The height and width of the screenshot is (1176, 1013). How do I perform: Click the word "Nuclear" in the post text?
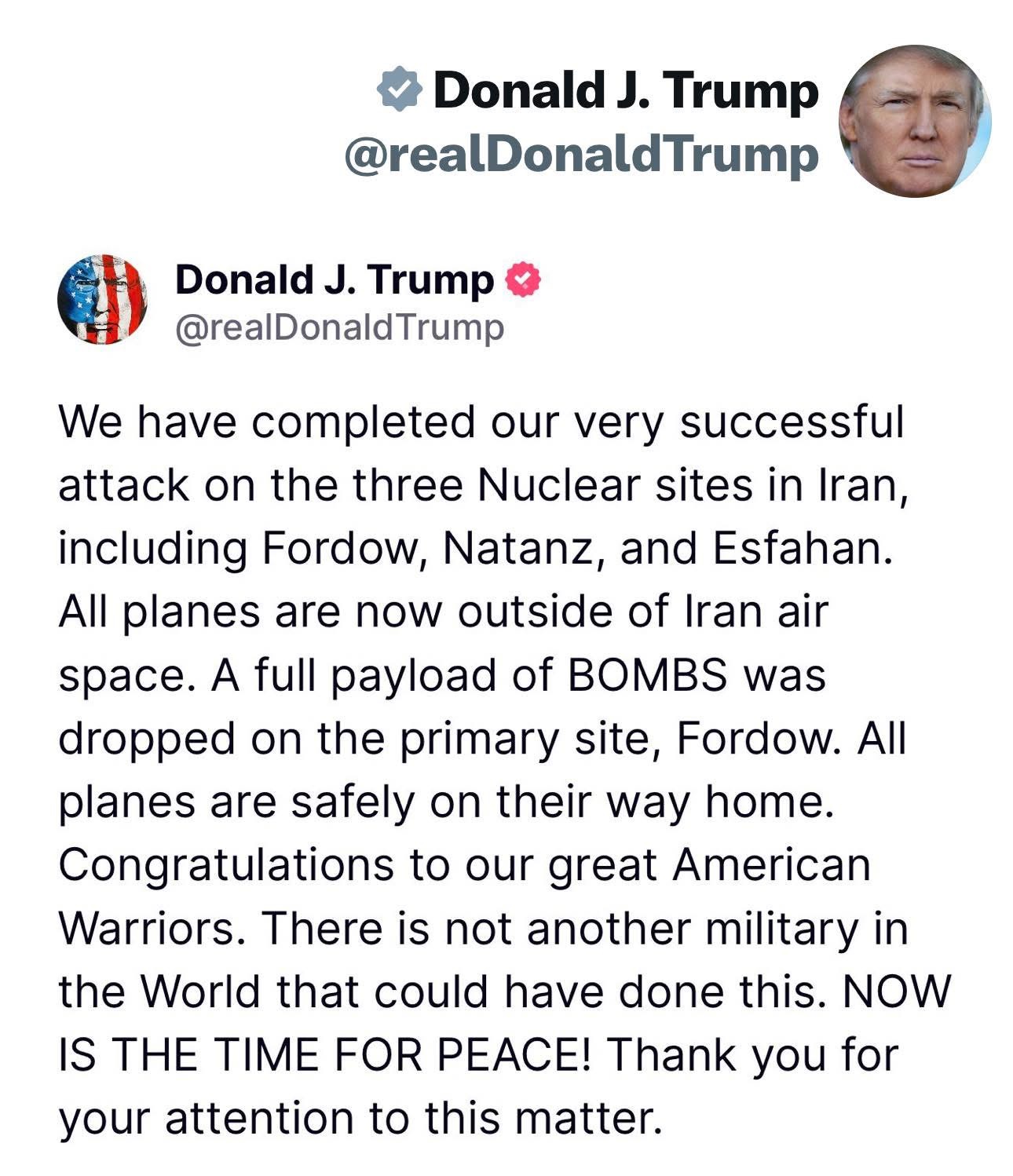(x=559, y=485)
